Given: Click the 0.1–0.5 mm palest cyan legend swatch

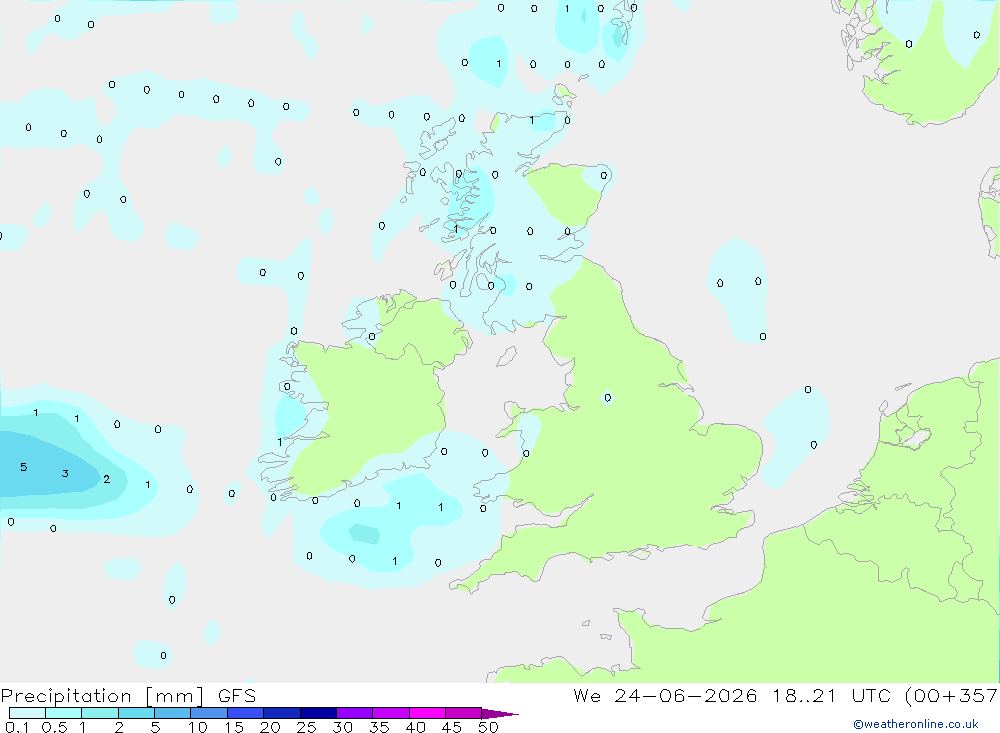Looking at the screenshot, I should click(x=27, y=713).
